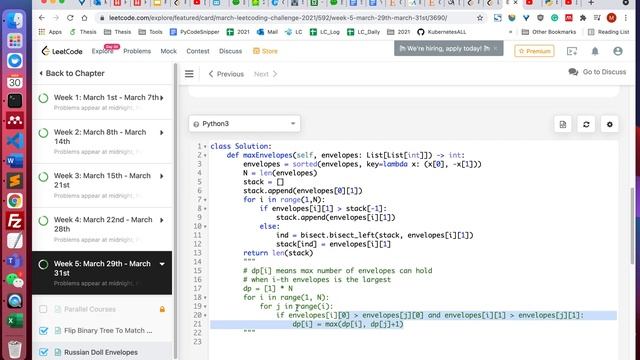Expand Week 3: March 15th - March 21st

[102, 185]
